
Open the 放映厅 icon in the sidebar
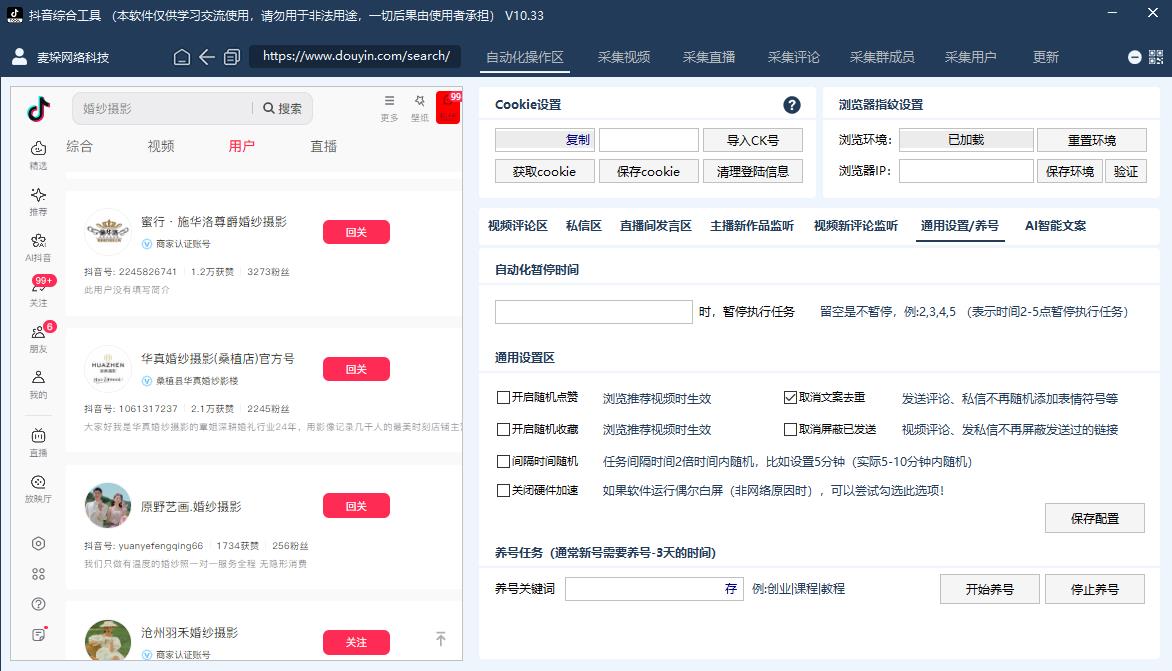(x=38, y=482)
